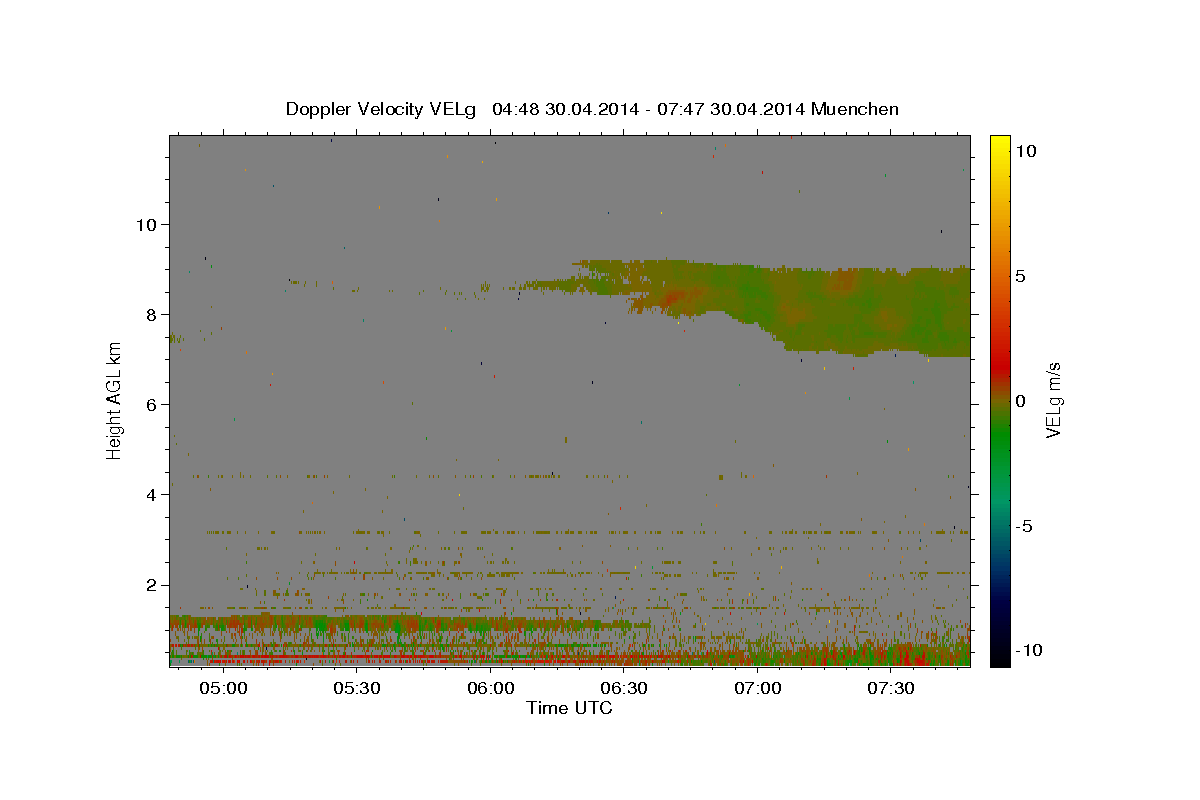This screenshot has width=1200, height=800.
Task: Click the colorbar label '0'
Action: pos(1022,401)
